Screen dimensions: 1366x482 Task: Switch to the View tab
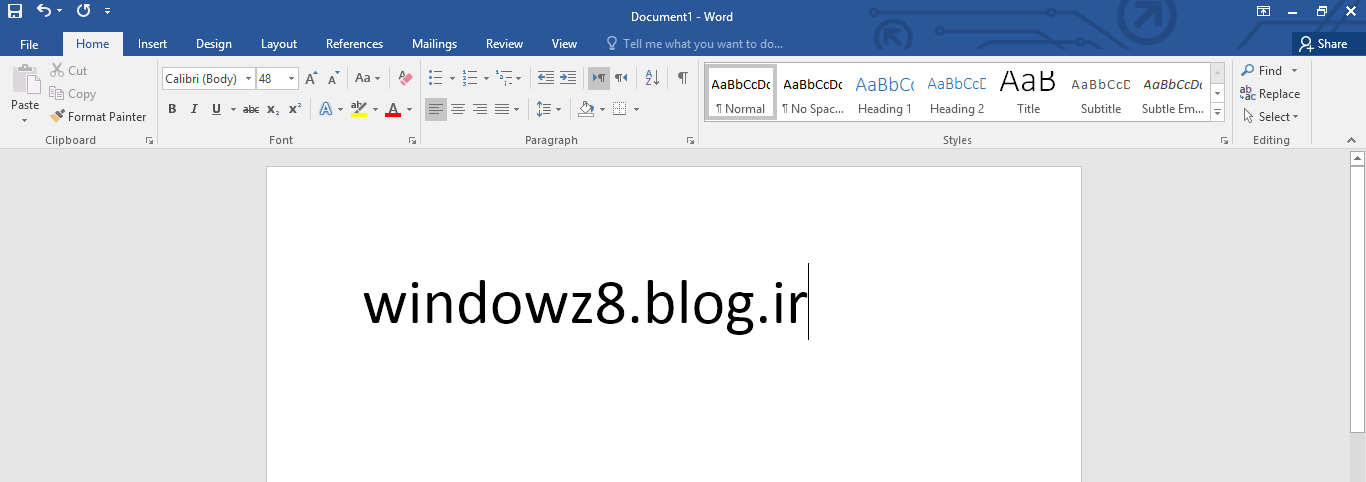[x=564, y=44]
